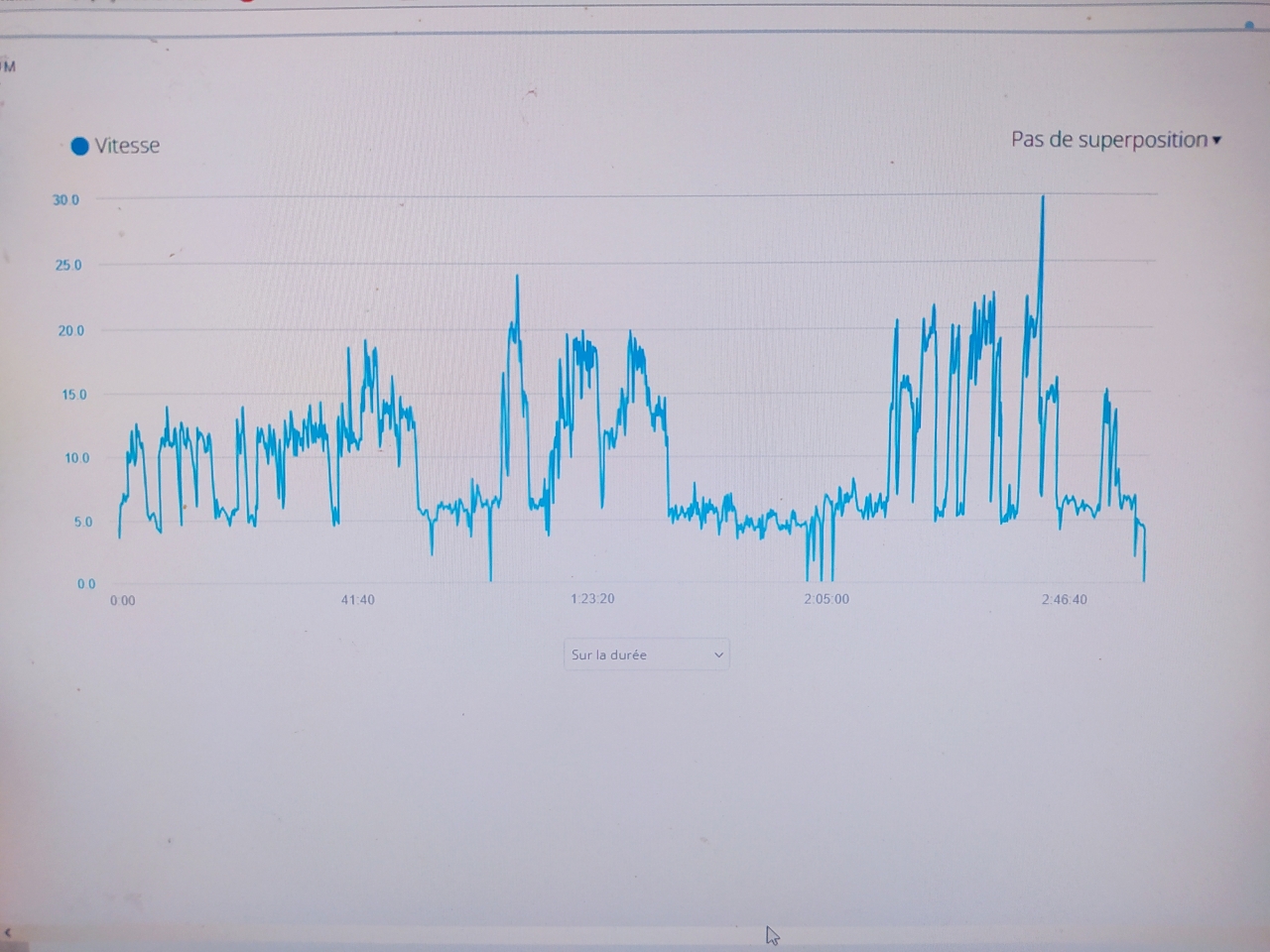Click the 20.0 speed axis label
The image size is (1270, 952).
[70, 330]
